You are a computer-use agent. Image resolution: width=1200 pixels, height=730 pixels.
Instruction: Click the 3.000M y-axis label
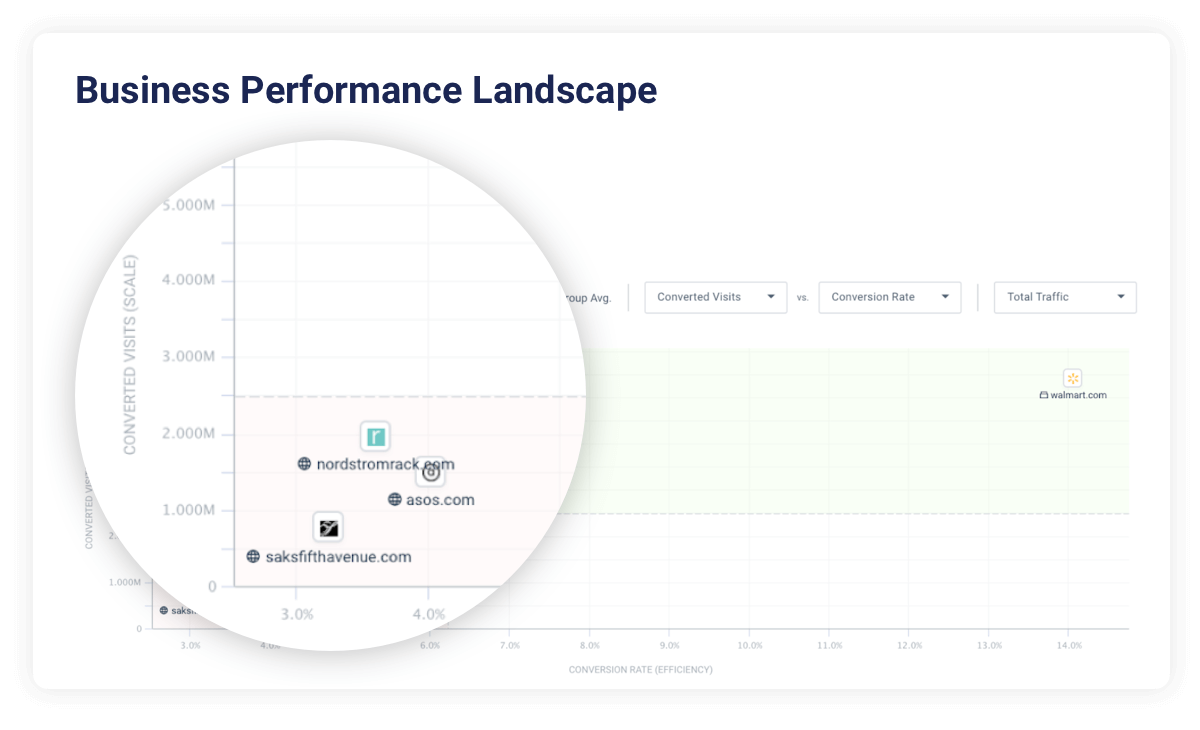(x=189, y=357)
